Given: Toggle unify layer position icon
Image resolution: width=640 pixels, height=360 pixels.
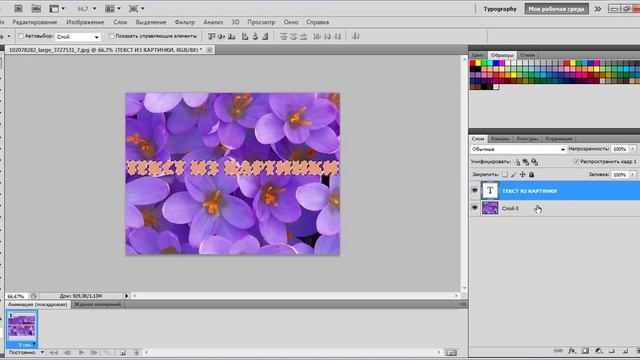Looking at the screenshot, I should point(518,162).
